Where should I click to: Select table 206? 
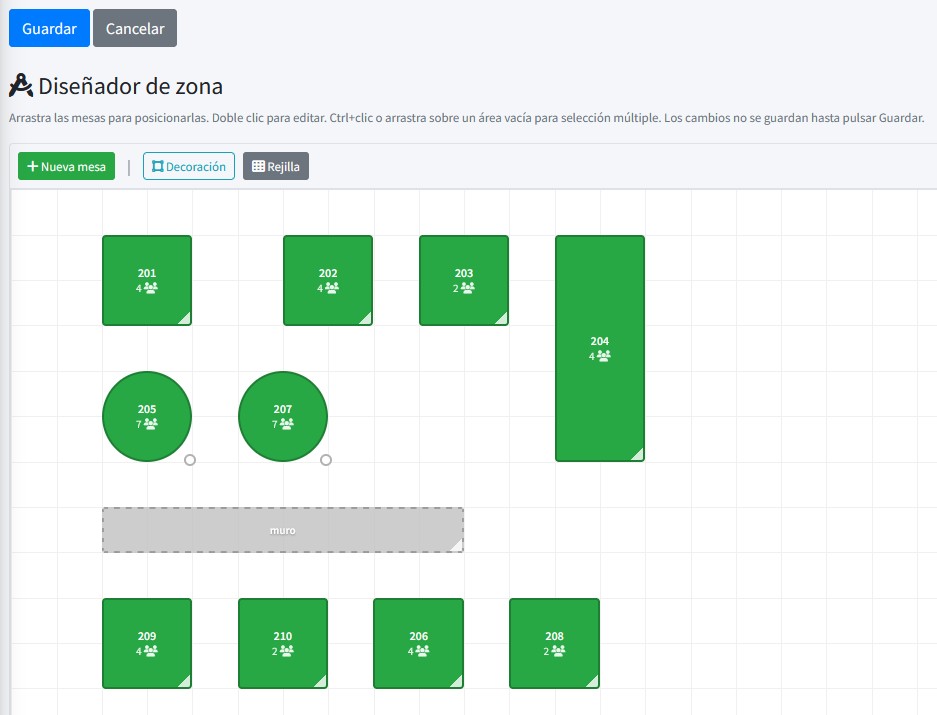coord(418,643)
